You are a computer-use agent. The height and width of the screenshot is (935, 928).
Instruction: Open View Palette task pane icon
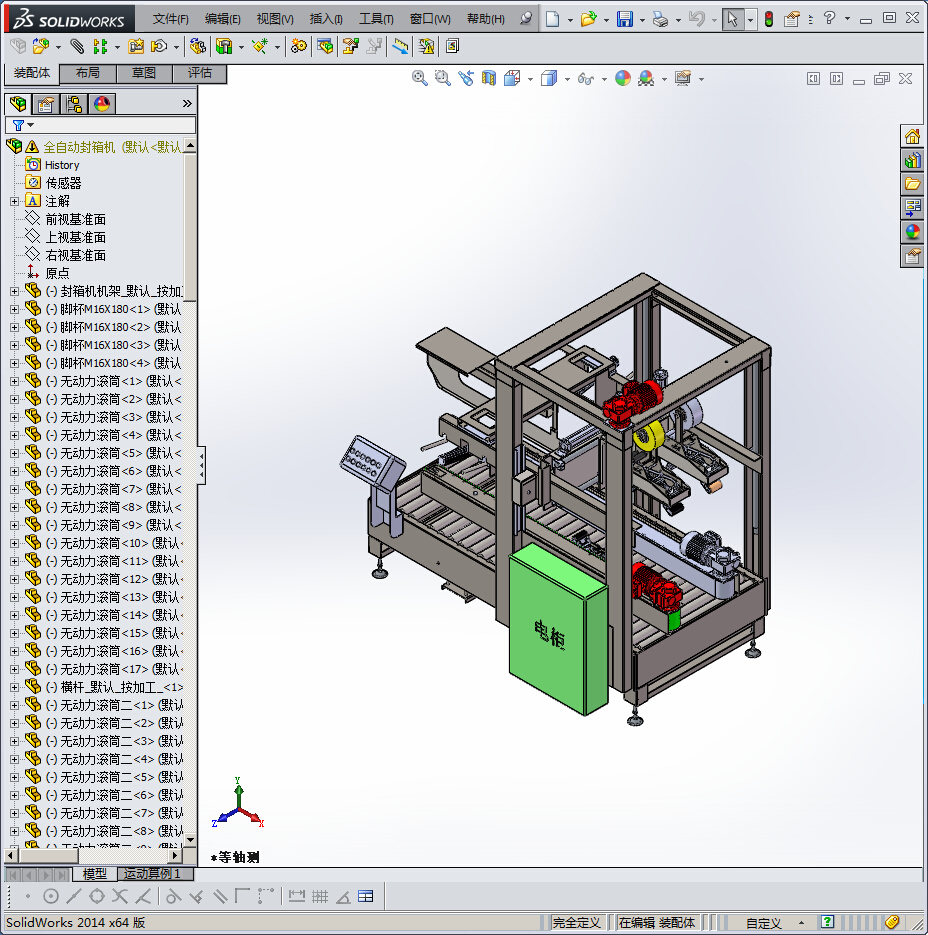point(912,208)
